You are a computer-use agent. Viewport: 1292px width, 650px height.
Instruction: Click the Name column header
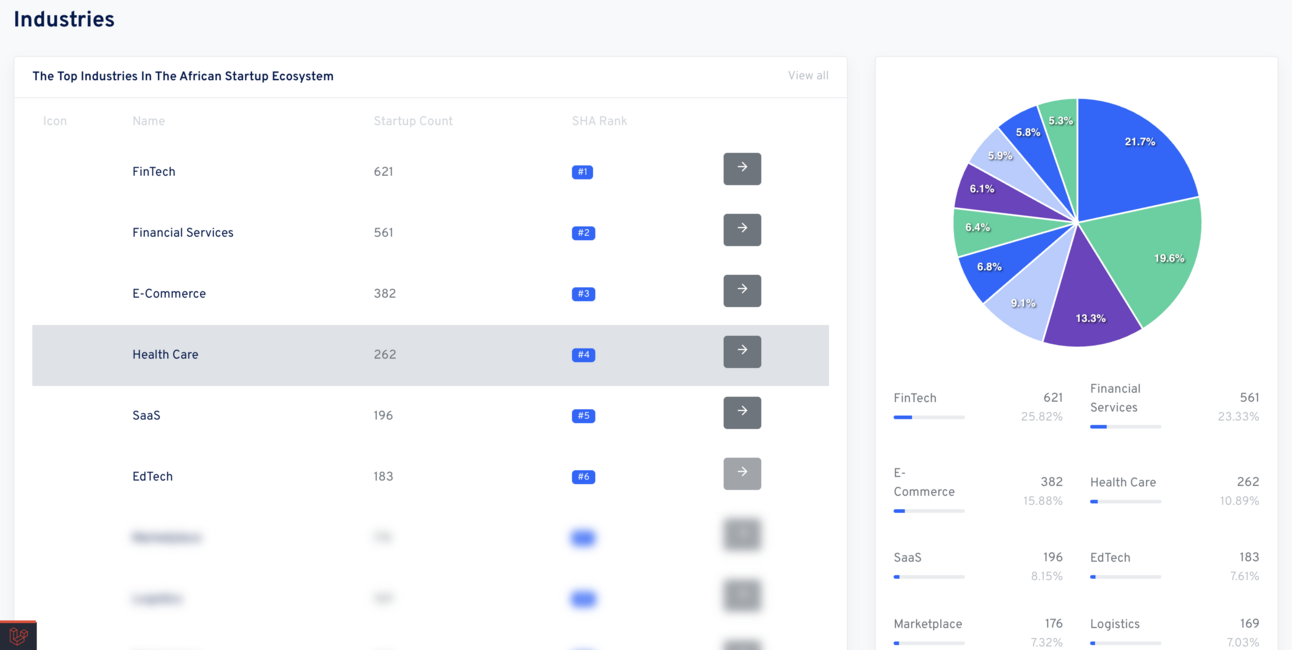point(148,121)
